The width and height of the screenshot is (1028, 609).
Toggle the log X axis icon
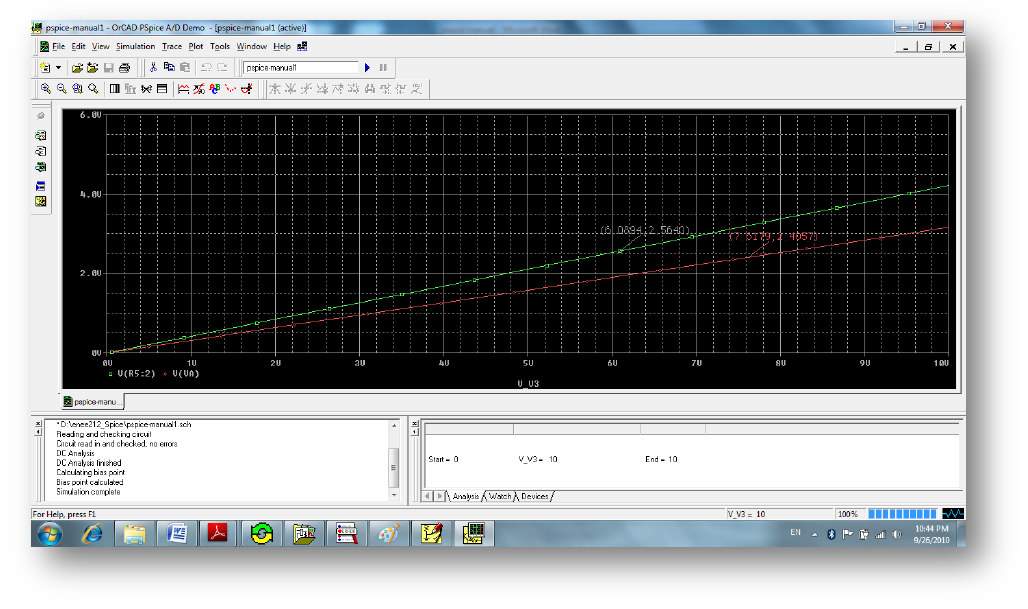115,89
